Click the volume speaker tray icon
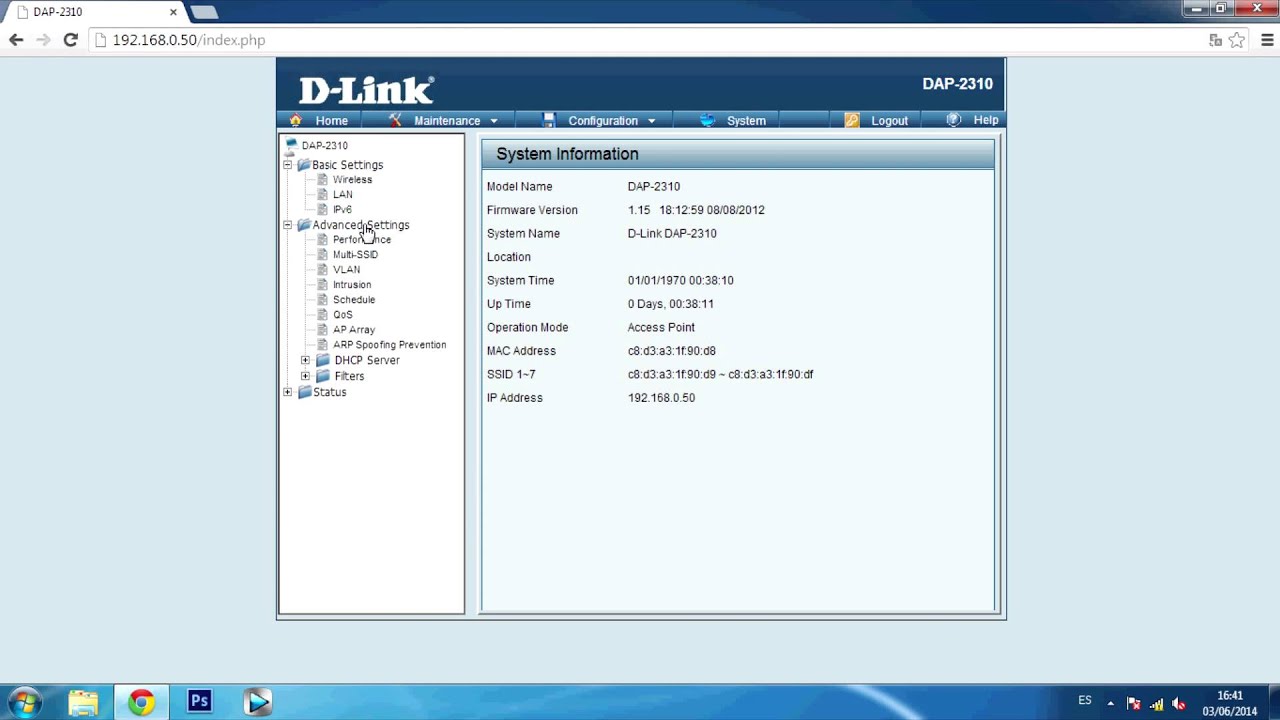The height and width of the screenshot is (720, 1280). point(1179,703)
